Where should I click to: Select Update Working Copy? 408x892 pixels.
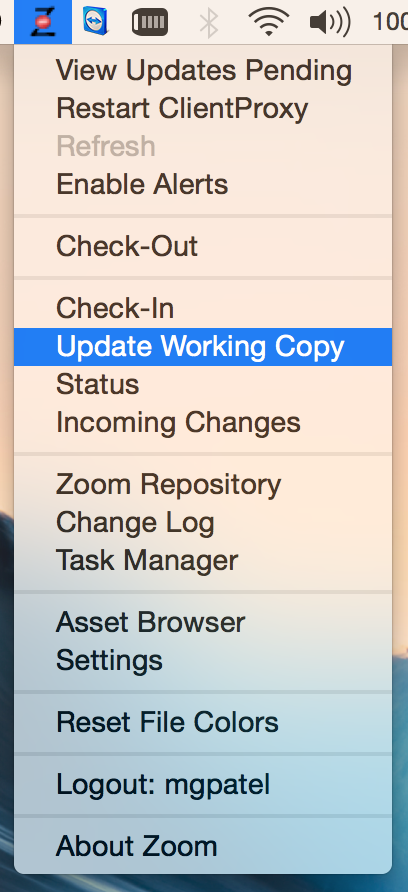click(203, 346)
